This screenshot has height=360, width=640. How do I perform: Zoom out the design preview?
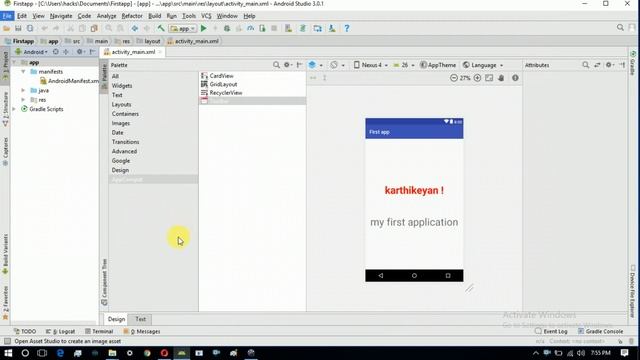(453, 78)
